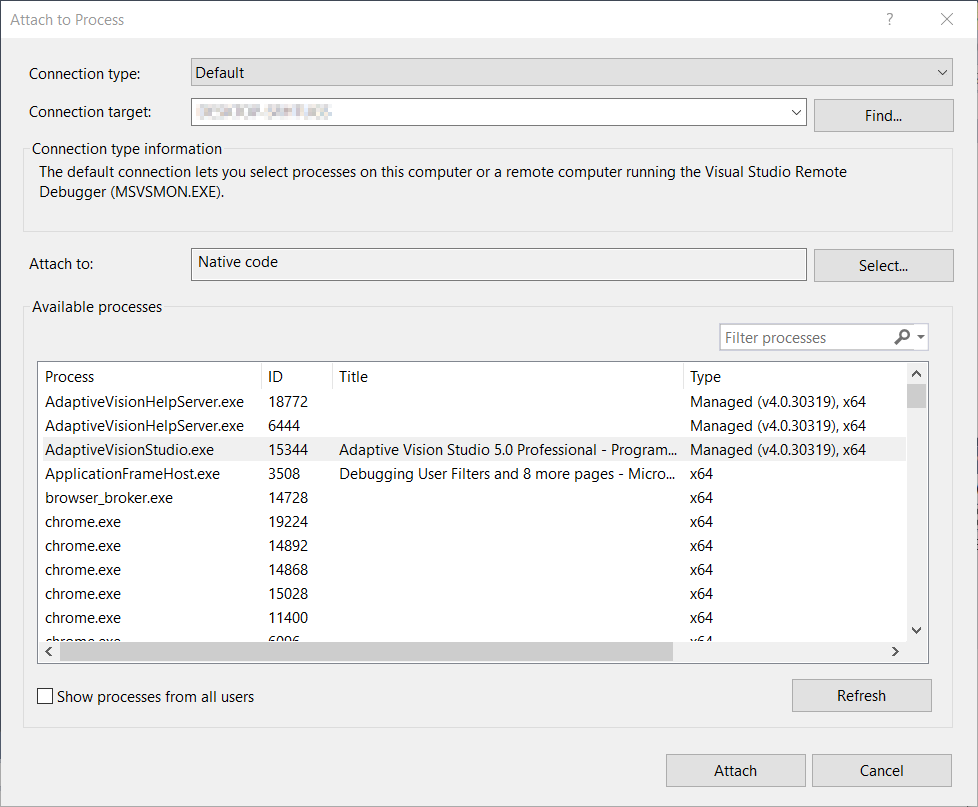The image size is (978, 807).
Task: Open the filter options dropdown arrow
Action: point(921,338)
